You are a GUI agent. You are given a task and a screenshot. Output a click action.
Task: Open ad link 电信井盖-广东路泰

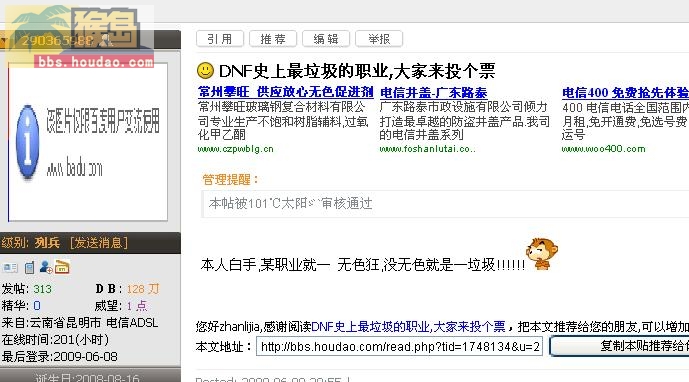click(x=433, y=92)
